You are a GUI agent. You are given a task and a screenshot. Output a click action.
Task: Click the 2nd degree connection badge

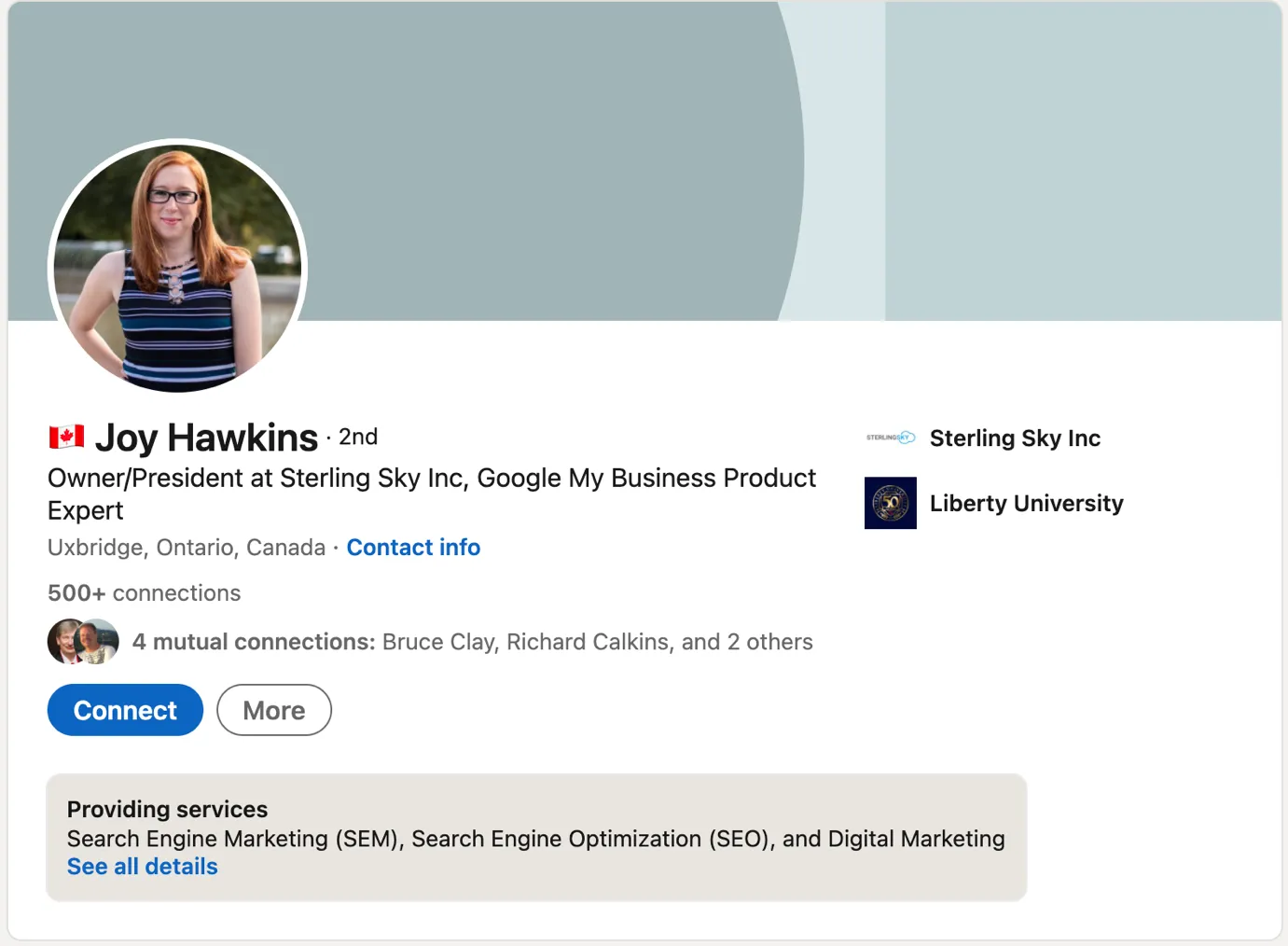358,437
